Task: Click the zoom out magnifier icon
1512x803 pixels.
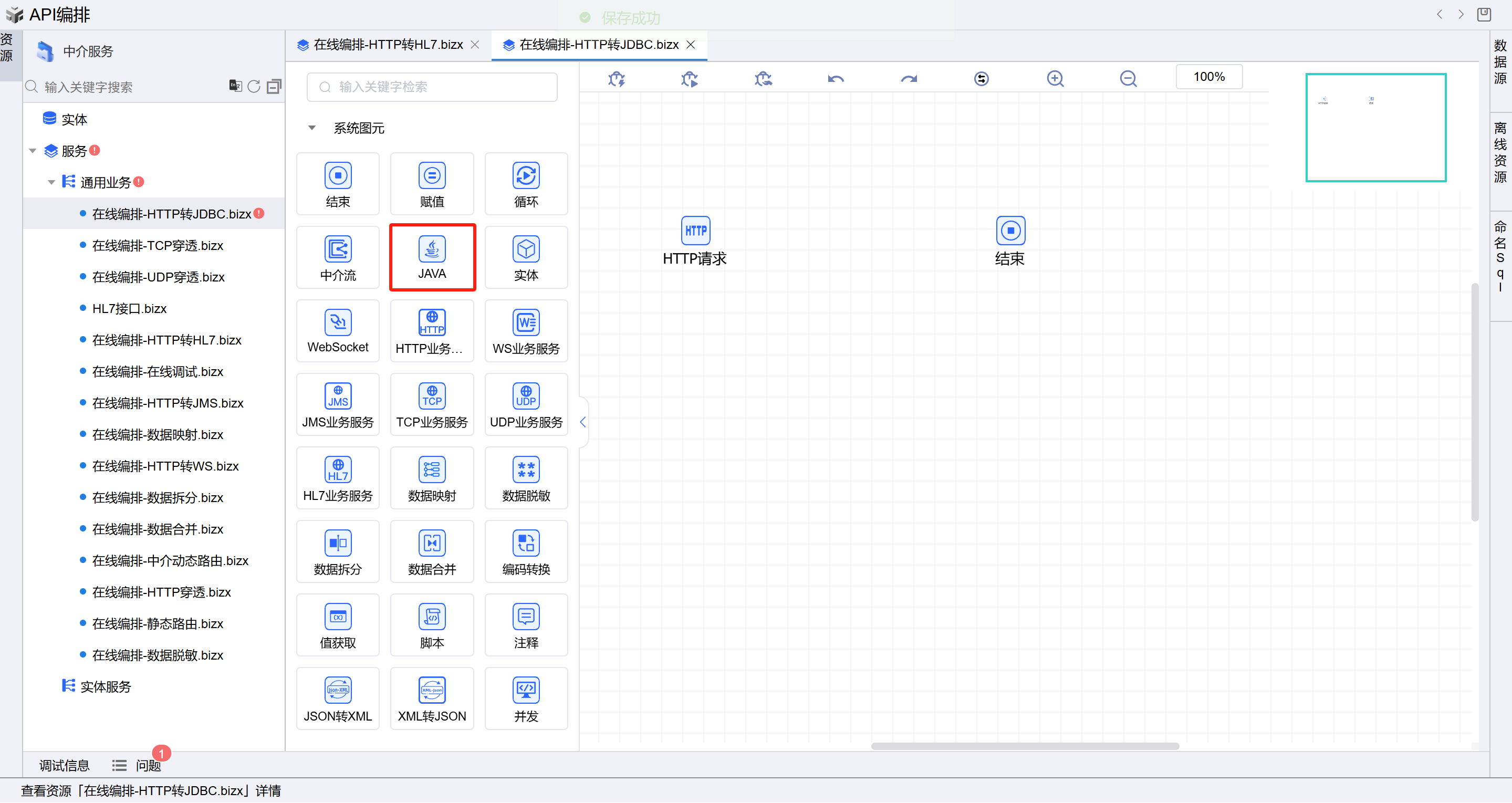Action: point(1128,79)
